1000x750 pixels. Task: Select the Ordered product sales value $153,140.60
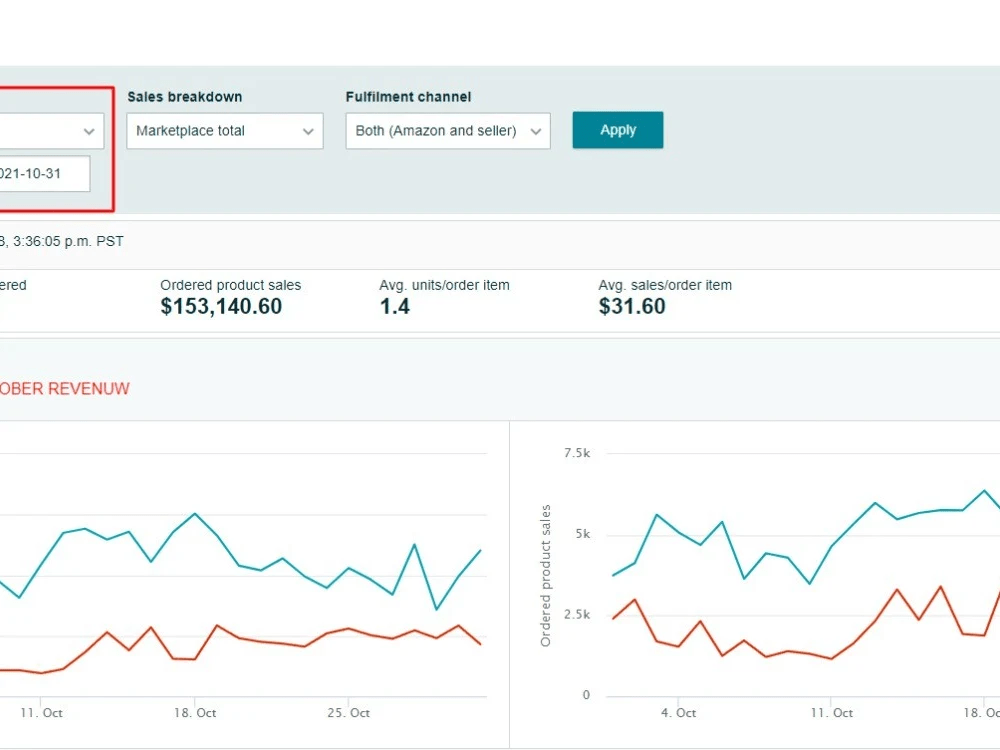[x=221, y=307]
